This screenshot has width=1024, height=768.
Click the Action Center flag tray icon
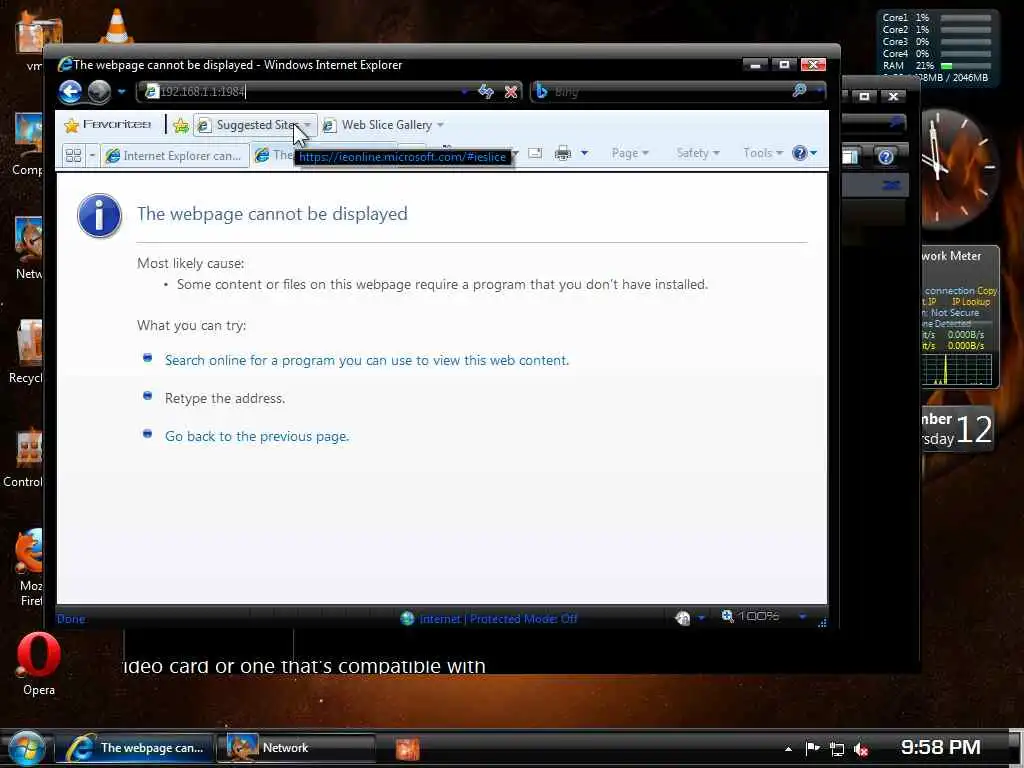point(812,748)
